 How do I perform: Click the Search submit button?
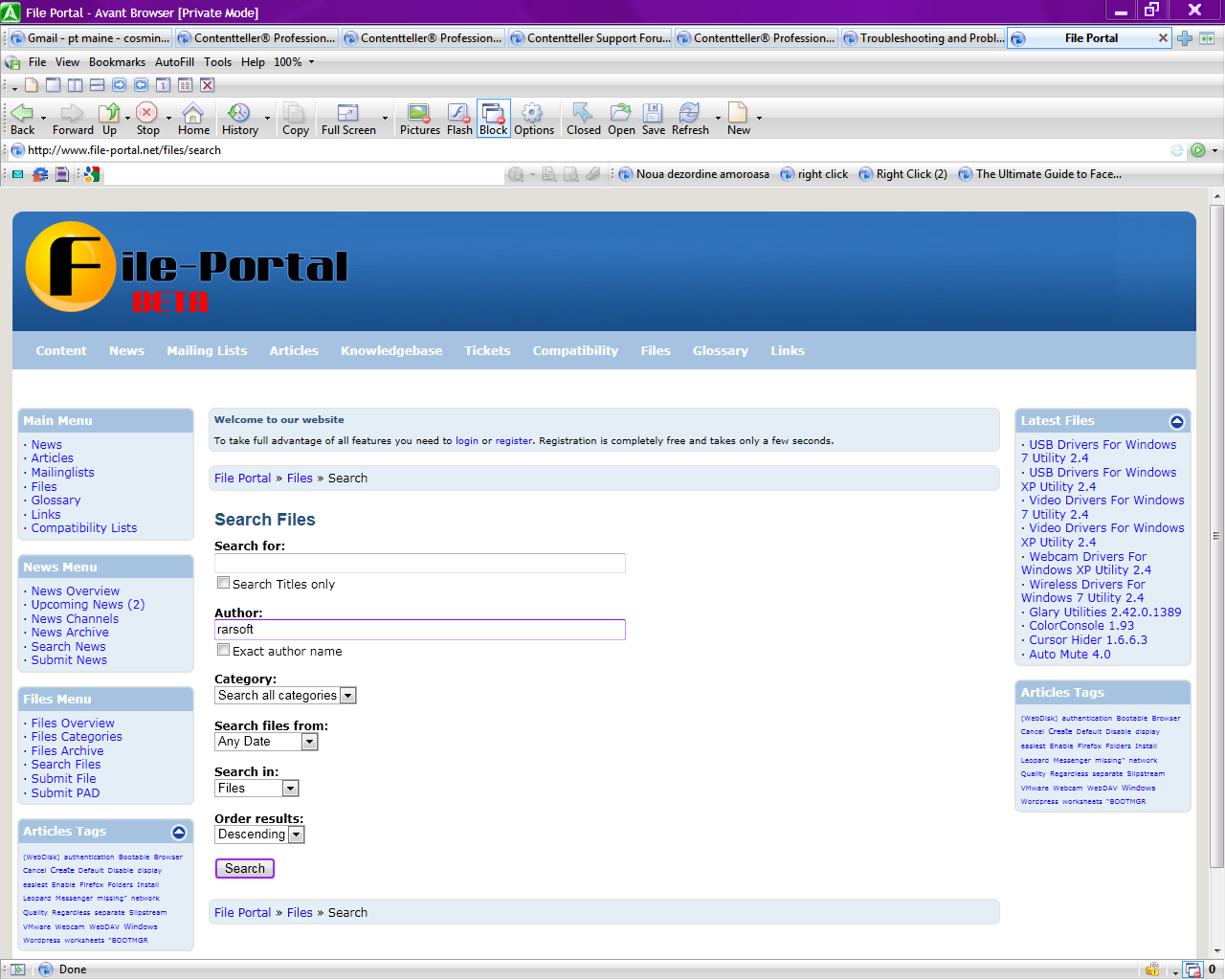(x=245, y=868)
